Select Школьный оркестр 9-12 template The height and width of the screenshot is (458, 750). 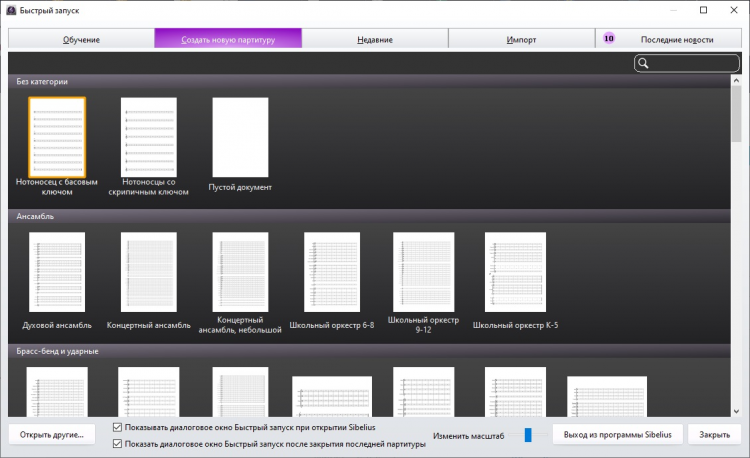[x=423, y=272]
